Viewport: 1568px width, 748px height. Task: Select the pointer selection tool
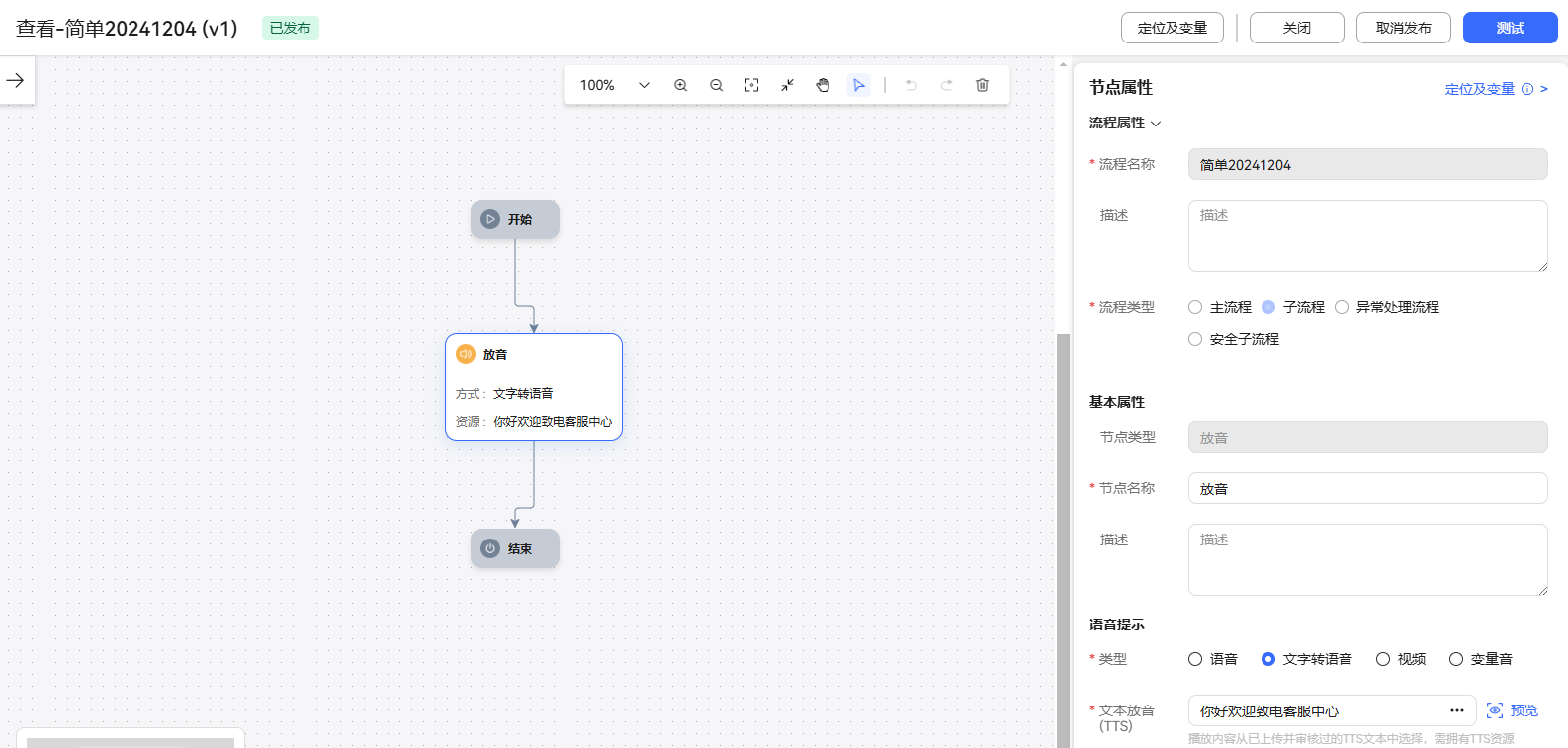[858, 85]
